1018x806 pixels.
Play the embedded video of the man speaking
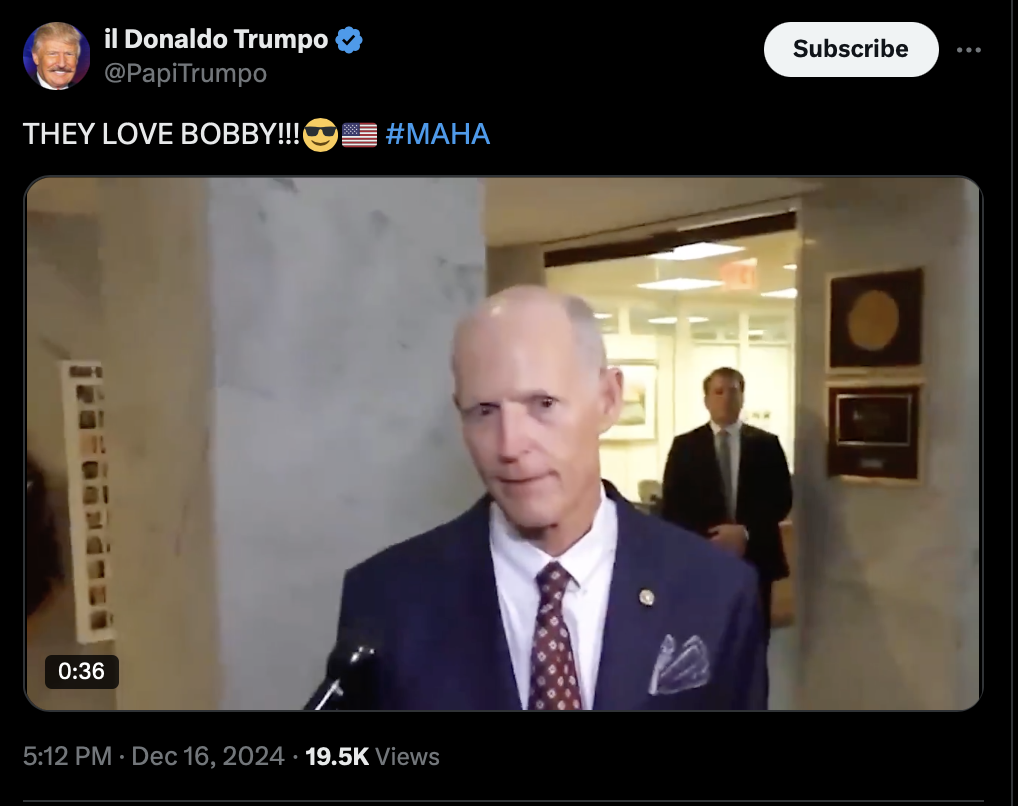[503, 444]
